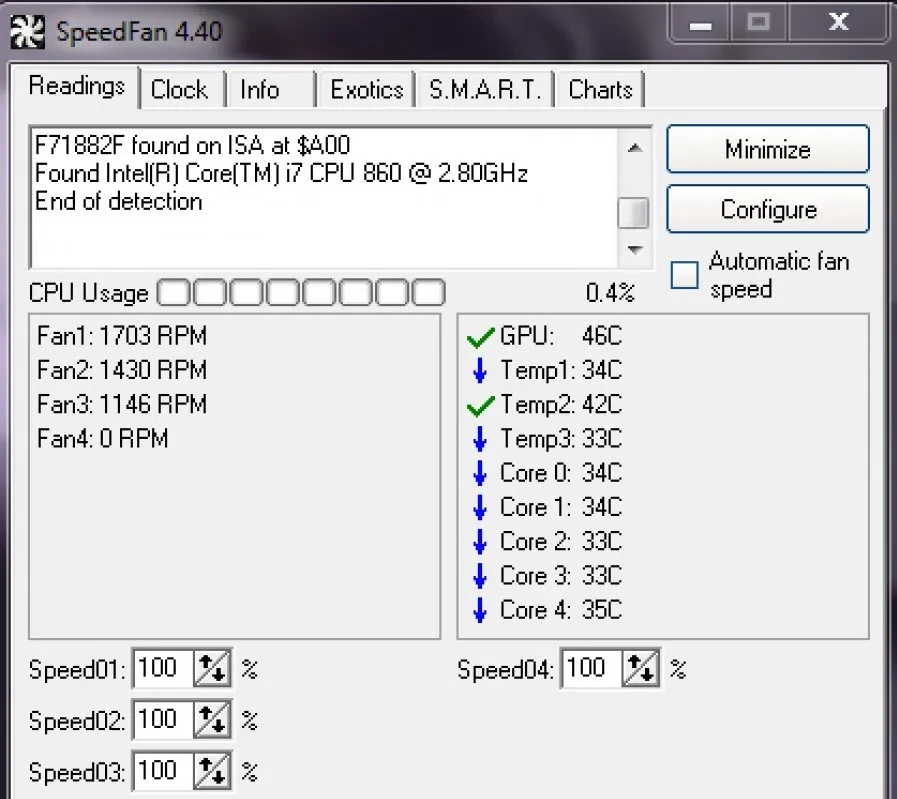Click the green checkmark icon beside GPU

[x=481, y=337]
